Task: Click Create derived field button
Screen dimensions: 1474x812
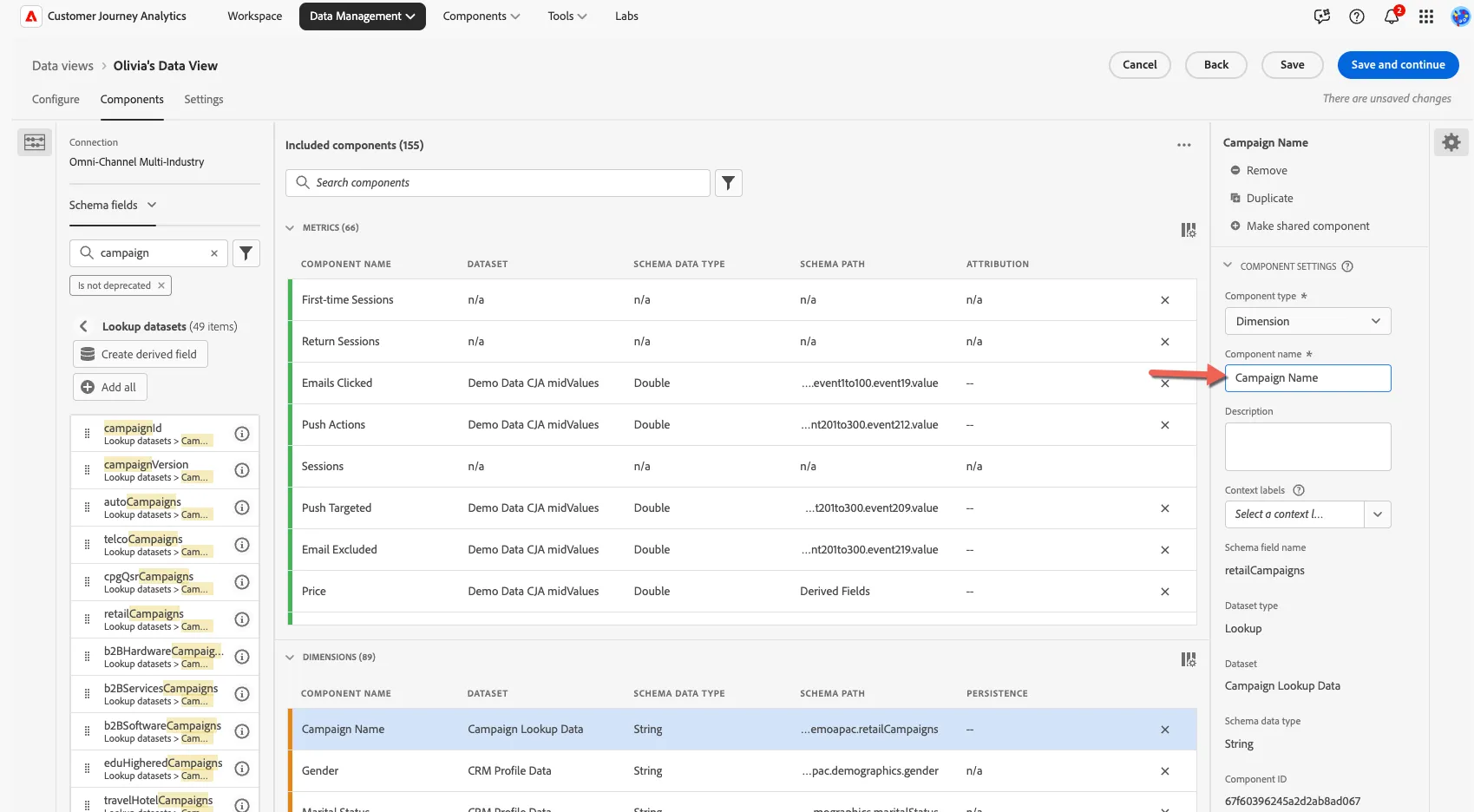Action: click(141, 354)
